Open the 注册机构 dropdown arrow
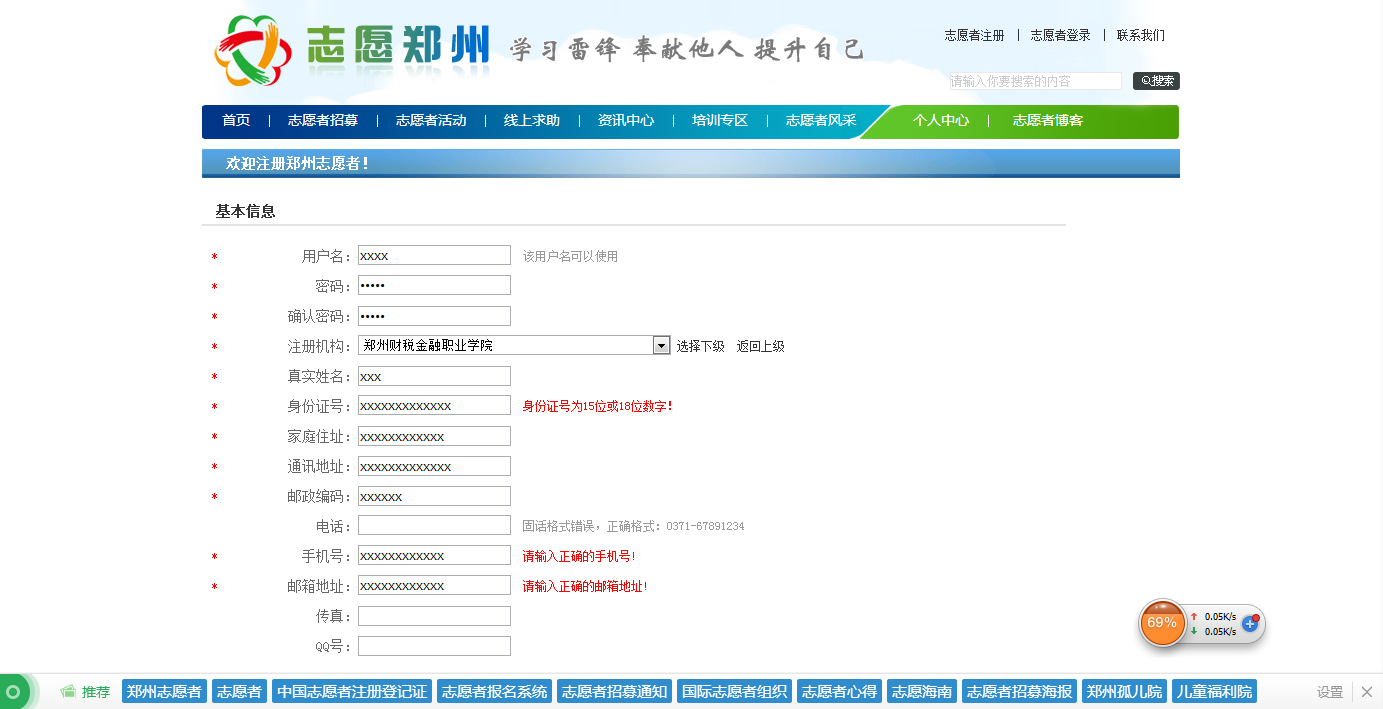The height and width of the screenshot is (709, 1383). point(661,346)
